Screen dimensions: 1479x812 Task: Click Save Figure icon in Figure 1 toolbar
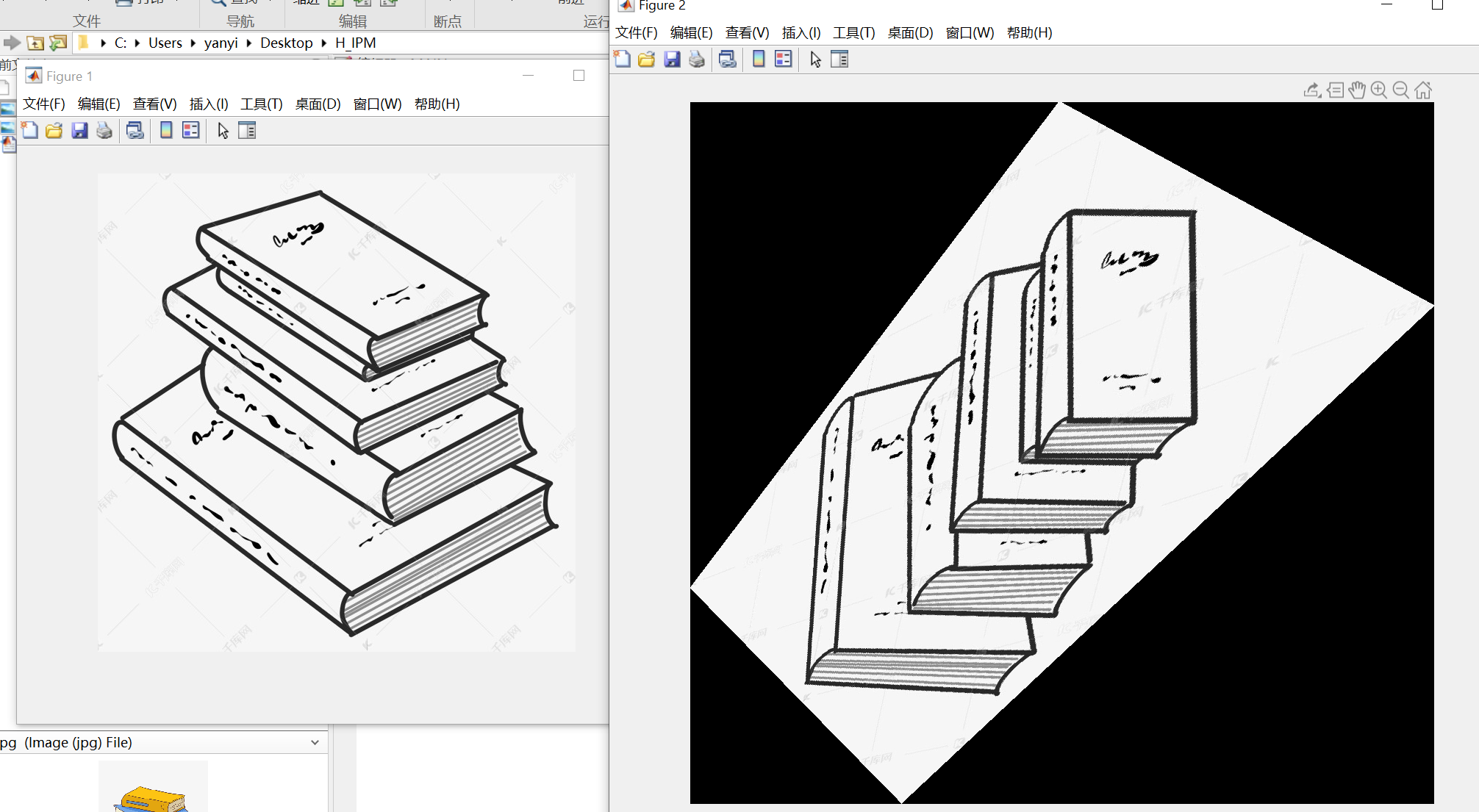point(79,131)
